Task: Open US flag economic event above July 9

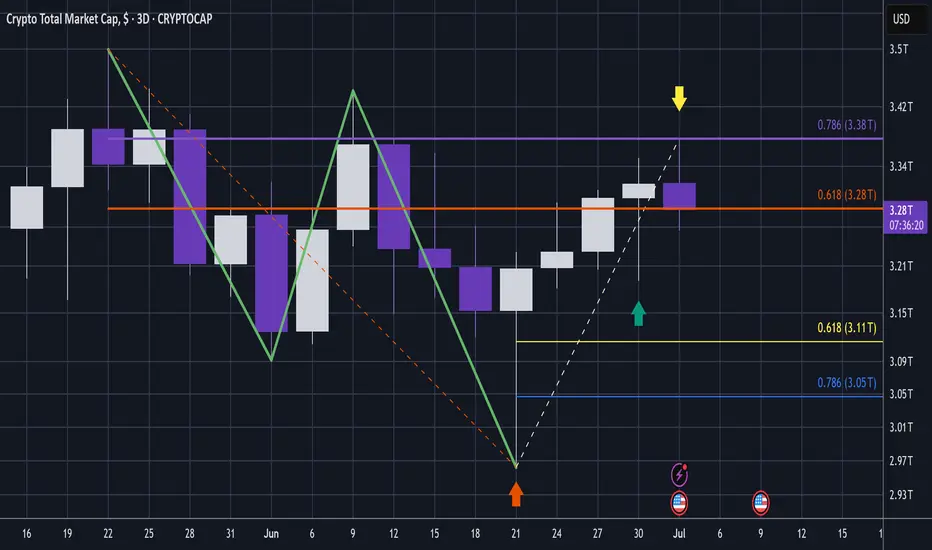Action: 760,503
